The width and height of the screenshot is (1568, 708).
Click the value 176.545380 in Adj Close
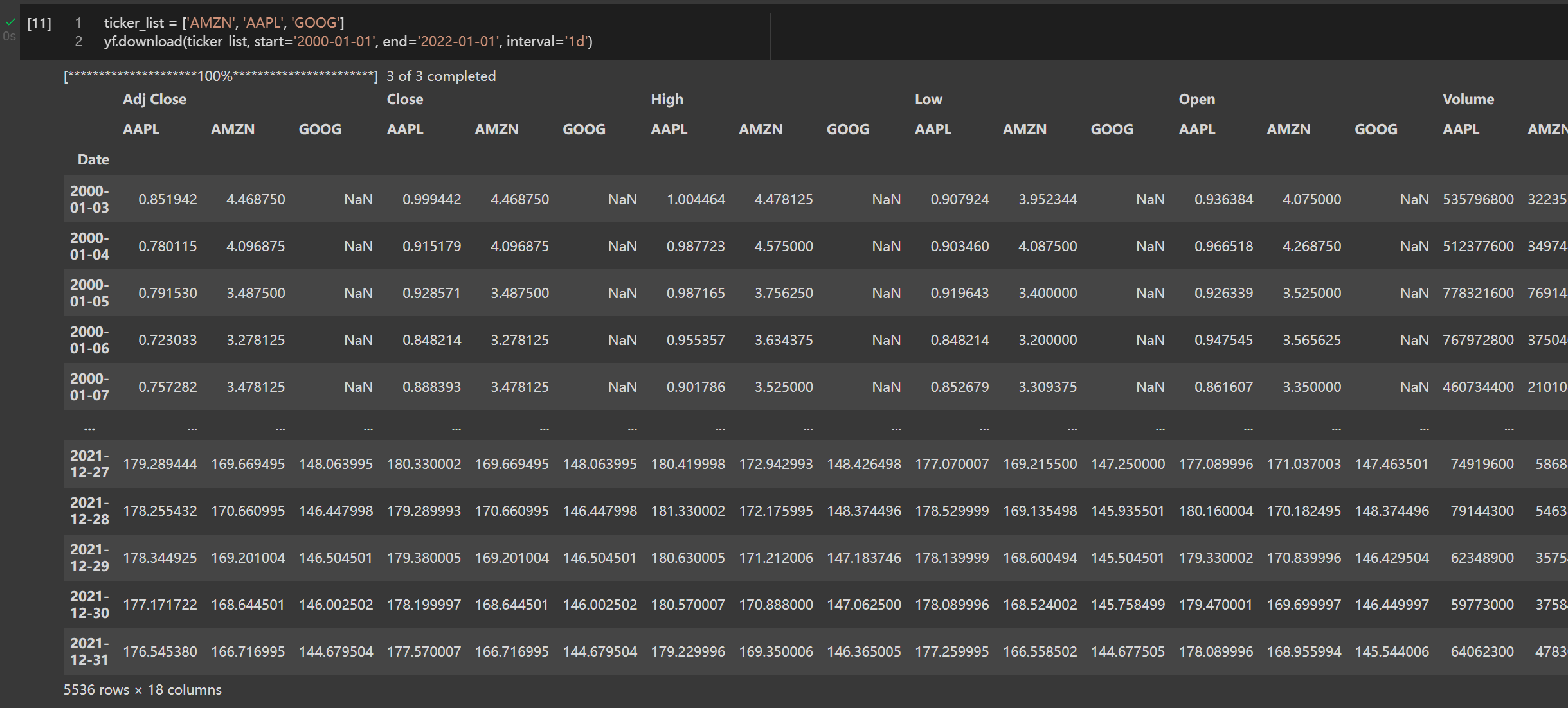click(x=160, y=651)
